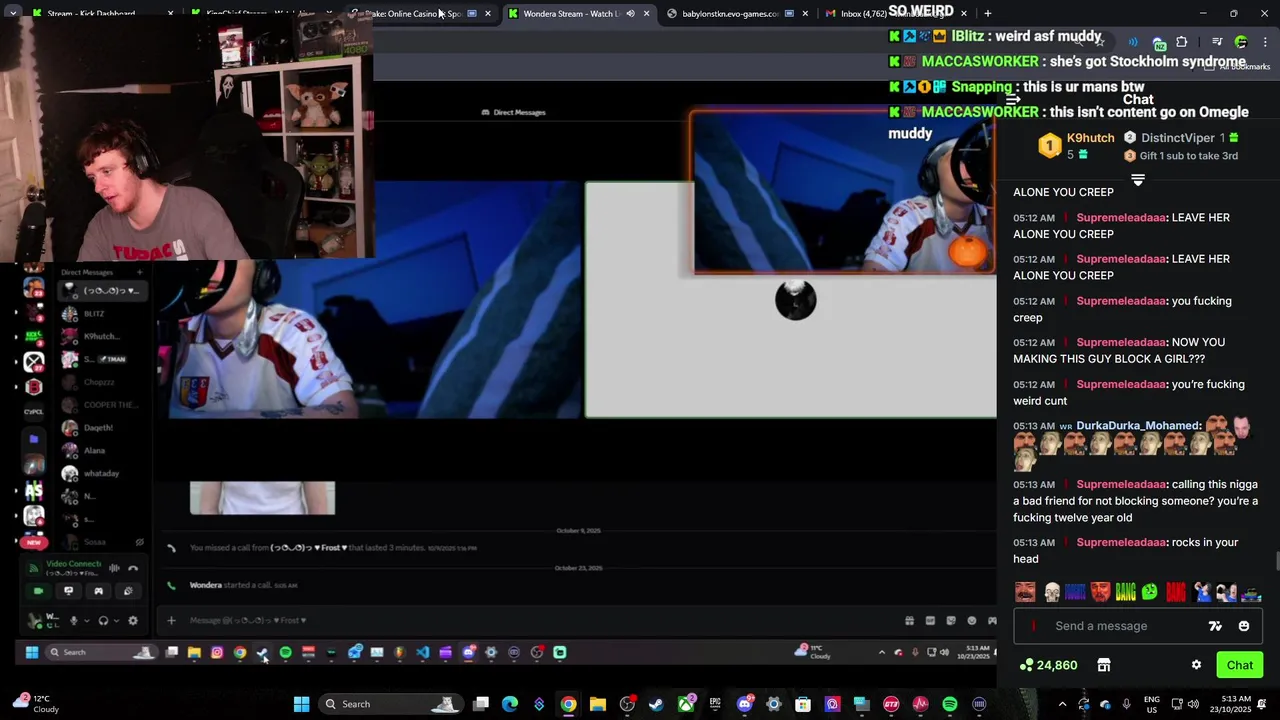The height and width of the screenshot is (720, 1280).
Task: Click the NEW unread indicator pill
Action: [x=34, y=542]
